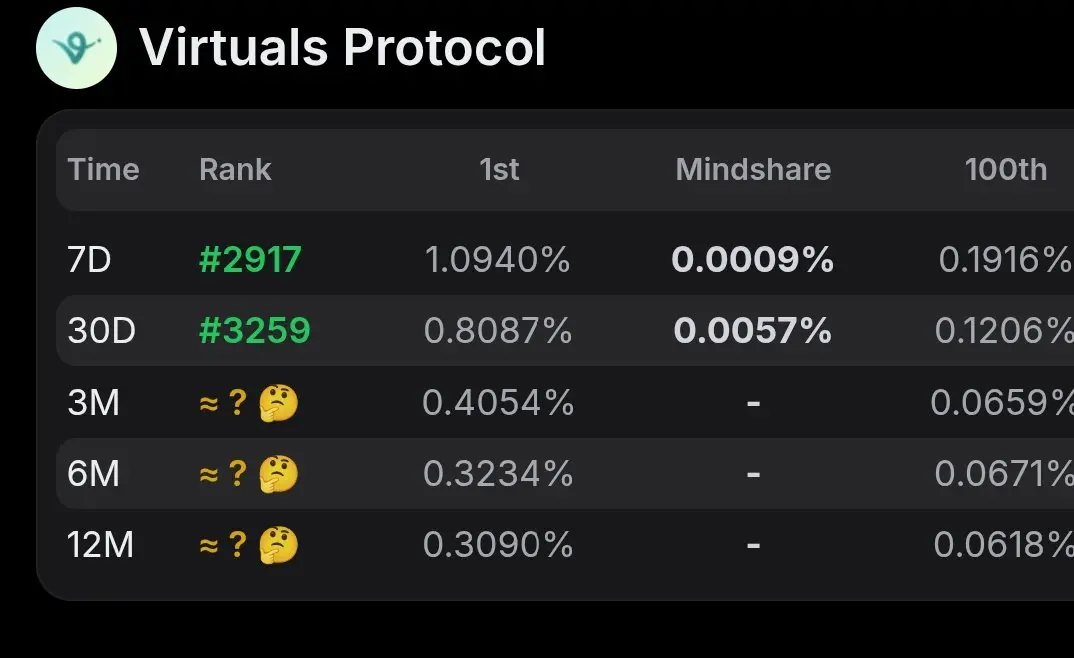Viewport: 1074px width, 658px height.
Task: Click the Virtuals Protocol logo icon
Action: click(76, 48)
